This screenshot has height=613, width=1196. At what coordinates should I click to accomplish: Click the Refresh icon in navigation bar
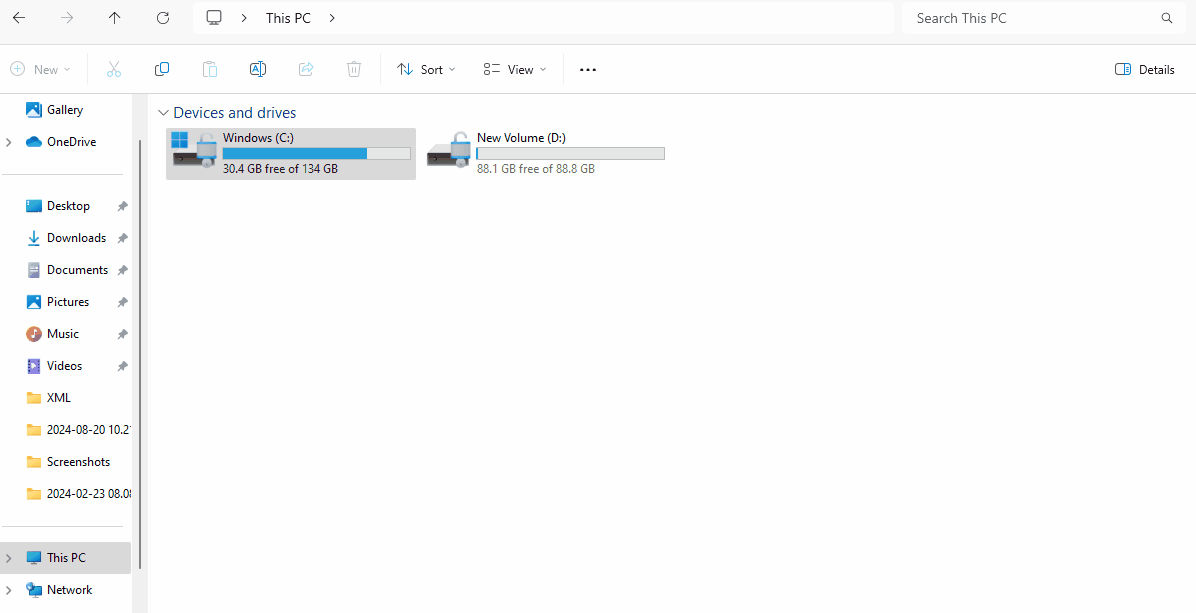[x=163, y=18]
